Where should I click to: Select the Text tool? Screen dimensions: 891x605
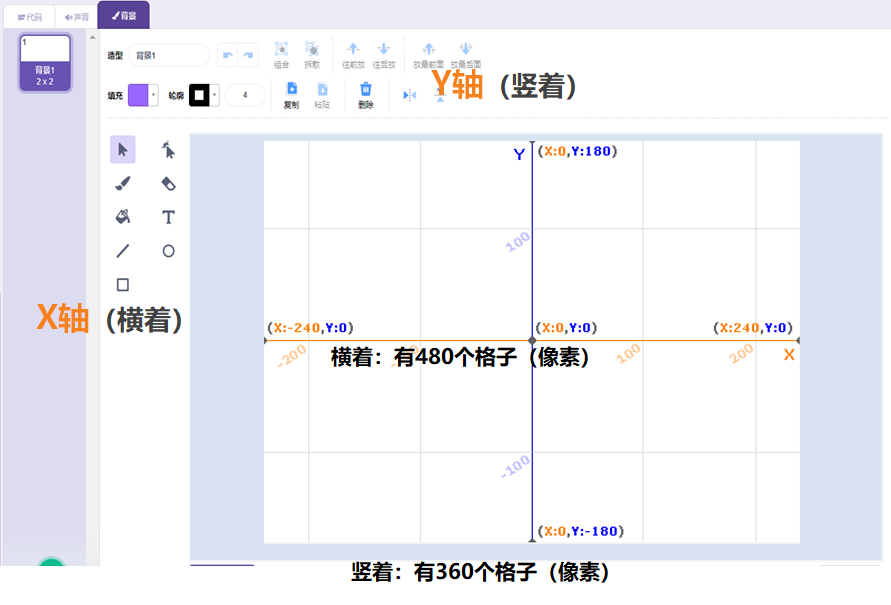(x=168, y=216)
